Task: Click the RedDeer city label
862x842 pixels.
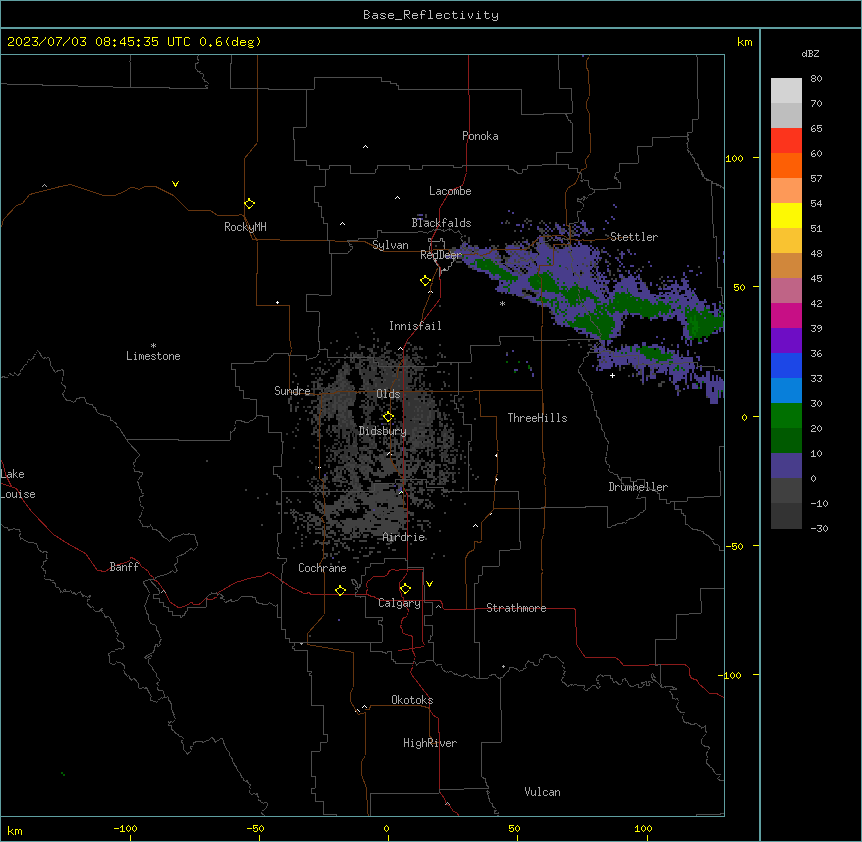Action: pyautogui.click(x=441, y=254)
